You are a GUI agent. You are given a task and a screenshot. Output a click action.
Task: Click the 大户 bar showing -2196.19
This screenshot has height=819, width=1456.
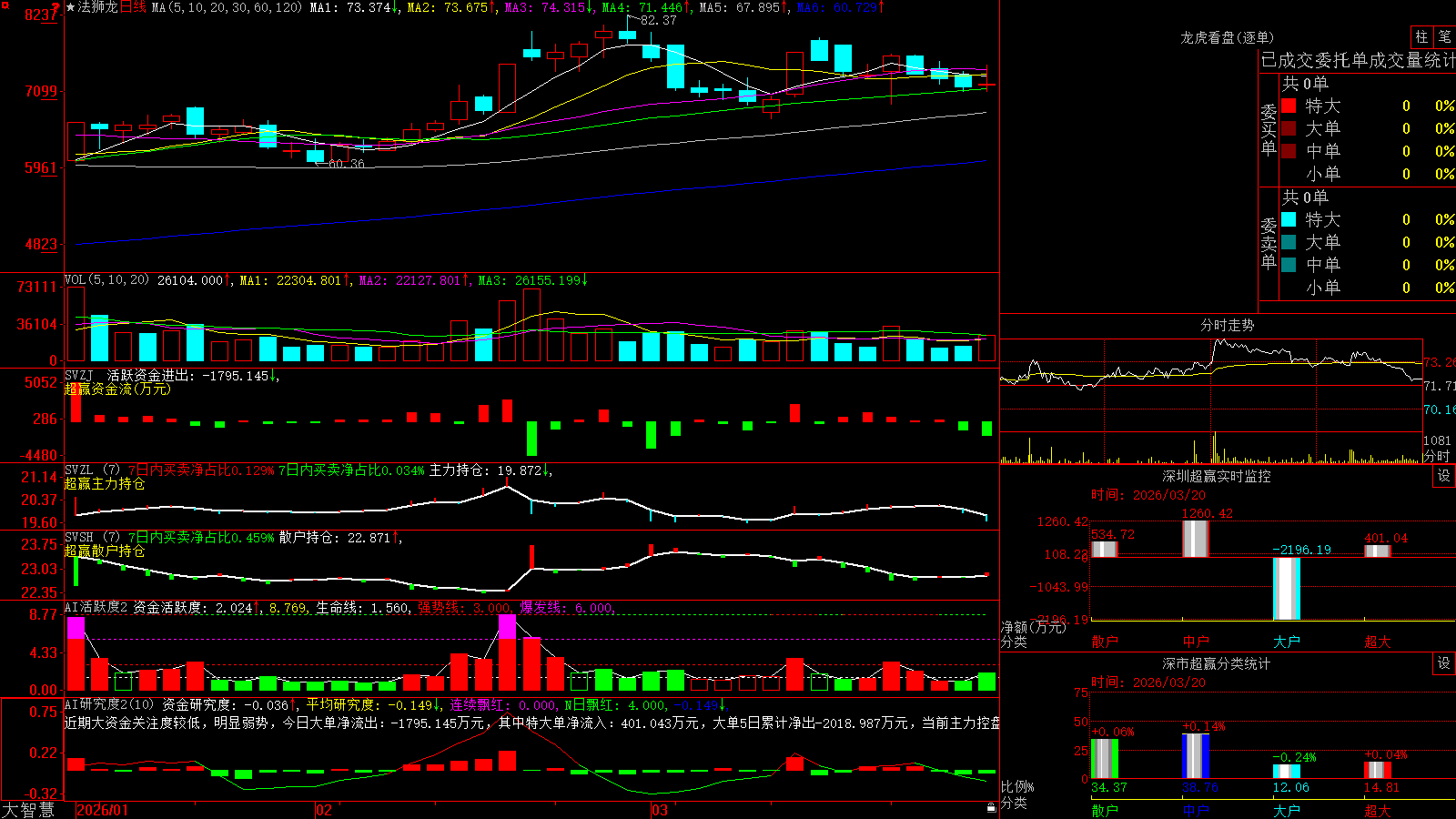tap(1287, 589)
